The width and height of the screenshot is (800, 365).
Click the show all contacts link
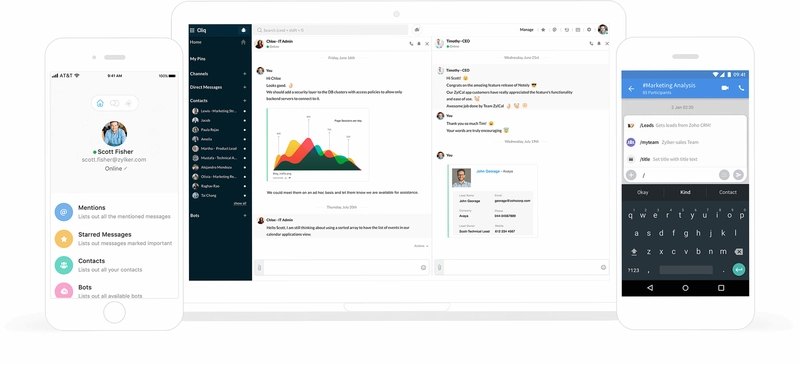point(240,204)
